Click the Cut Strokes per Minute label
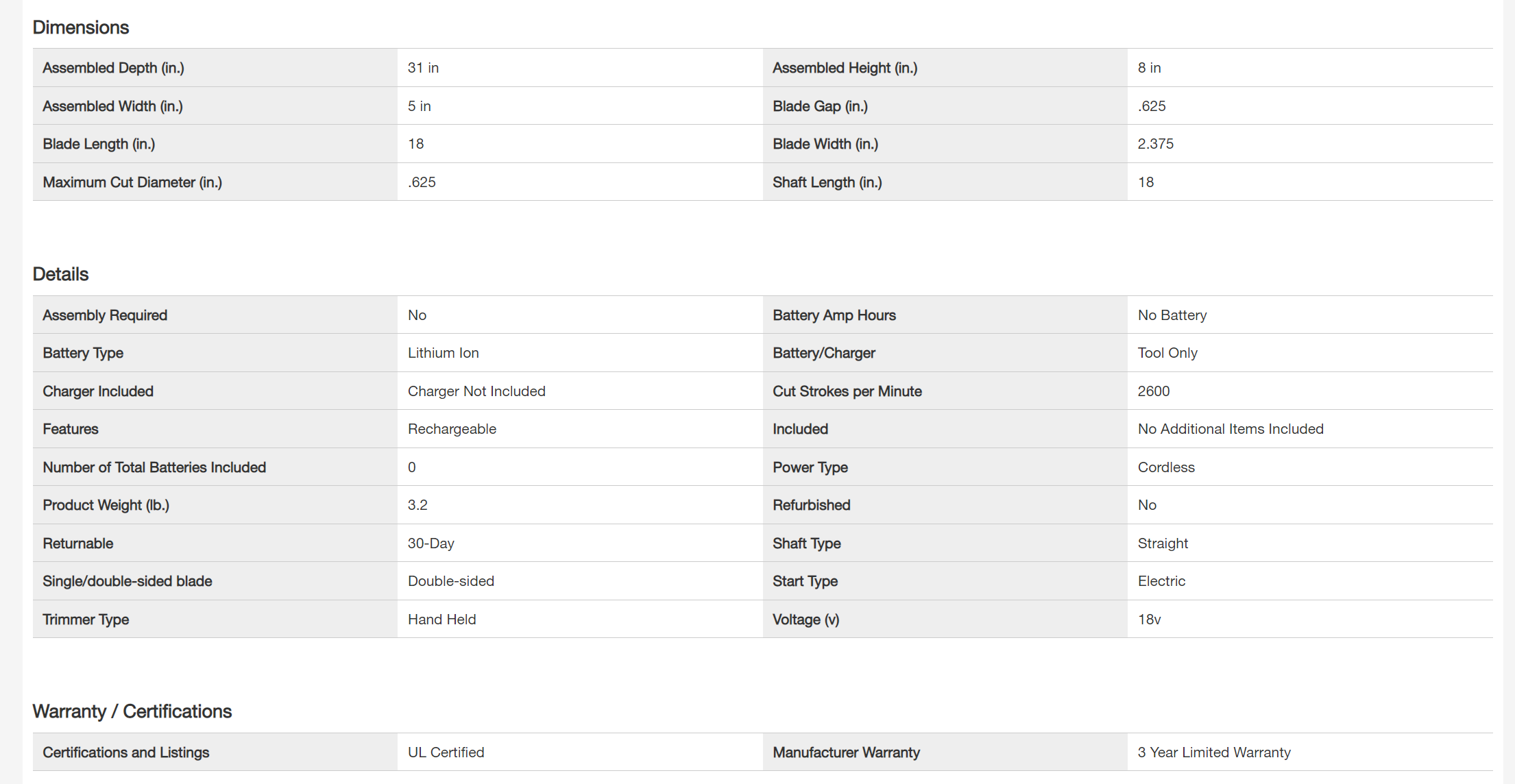This screenshot has width=1515, height=784. [x=847, y=391]
